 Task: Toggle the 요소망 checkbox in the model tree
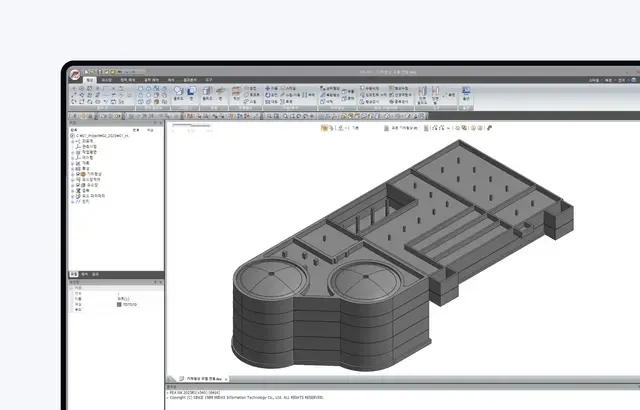click(77, 185)
